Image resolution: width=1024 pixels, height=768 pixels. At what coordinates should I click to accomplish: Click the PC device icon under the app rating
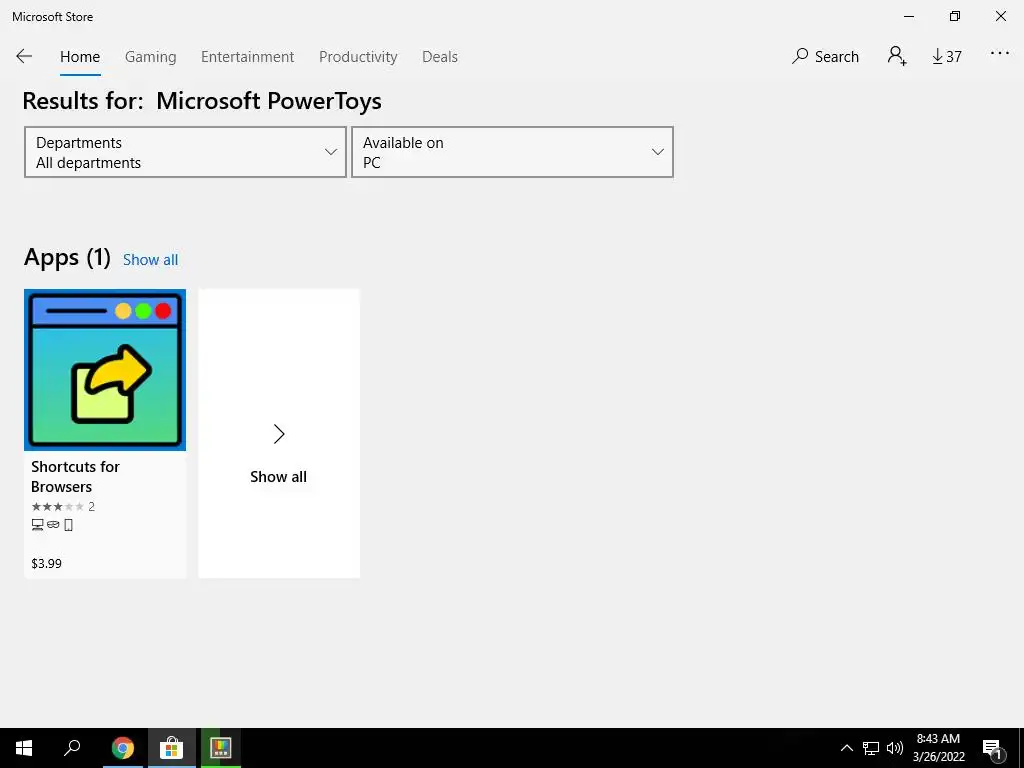[37, 525]
